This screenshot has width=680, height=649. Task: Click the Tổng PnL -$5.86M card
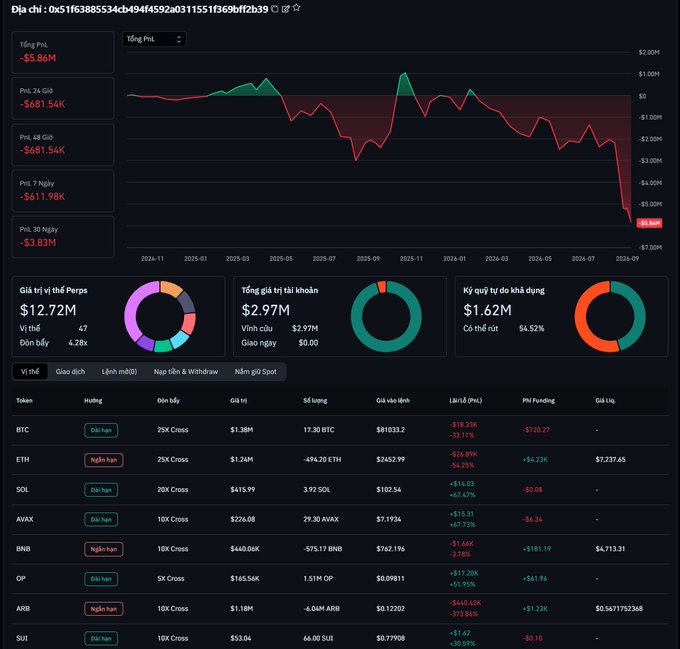63,52
